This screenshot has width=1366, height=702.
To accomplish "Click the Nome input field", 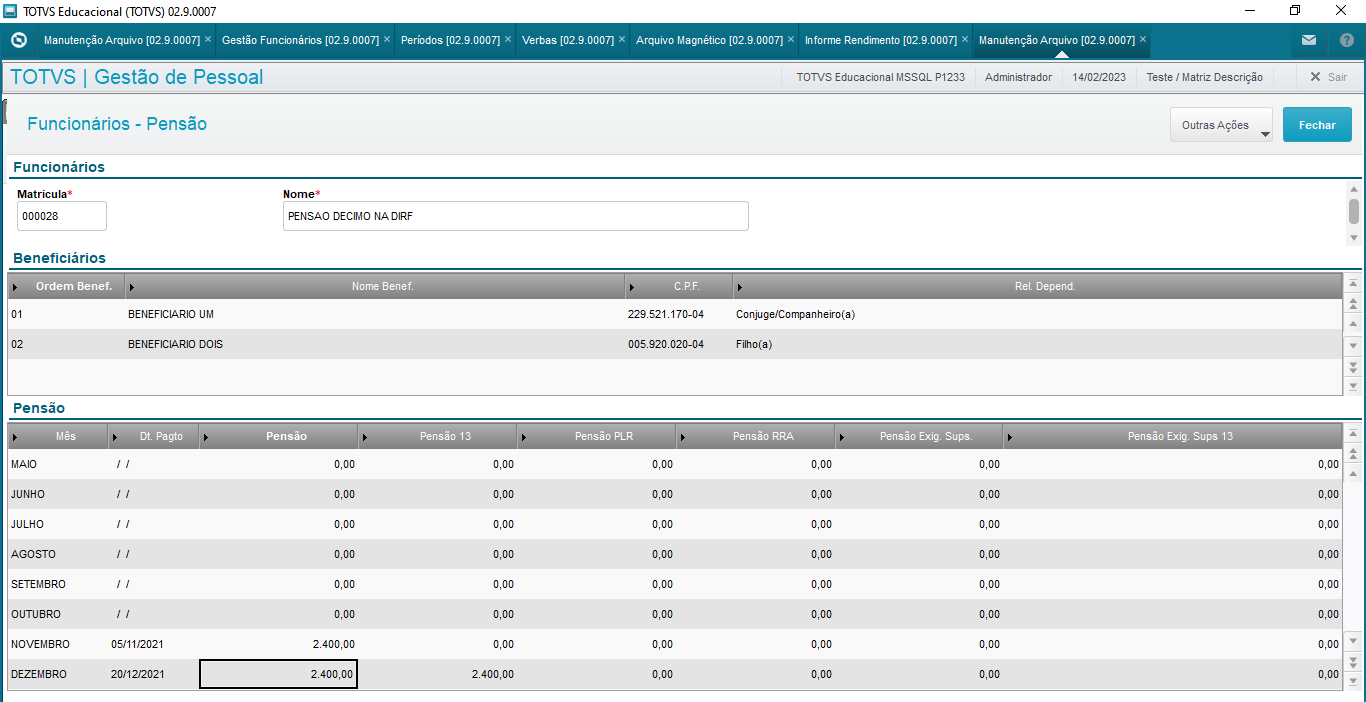I will (x=516, y=216).
